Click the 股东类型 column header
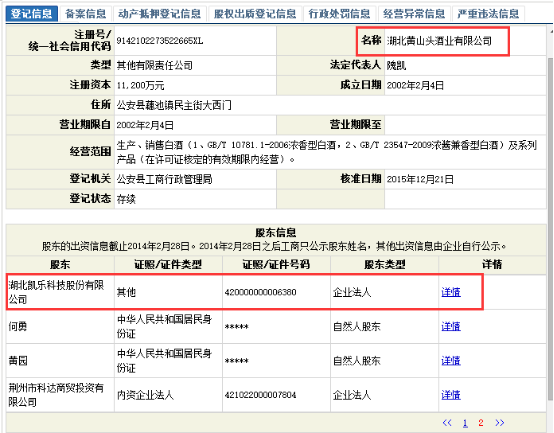Screen dimensions: 554x433 384,265
